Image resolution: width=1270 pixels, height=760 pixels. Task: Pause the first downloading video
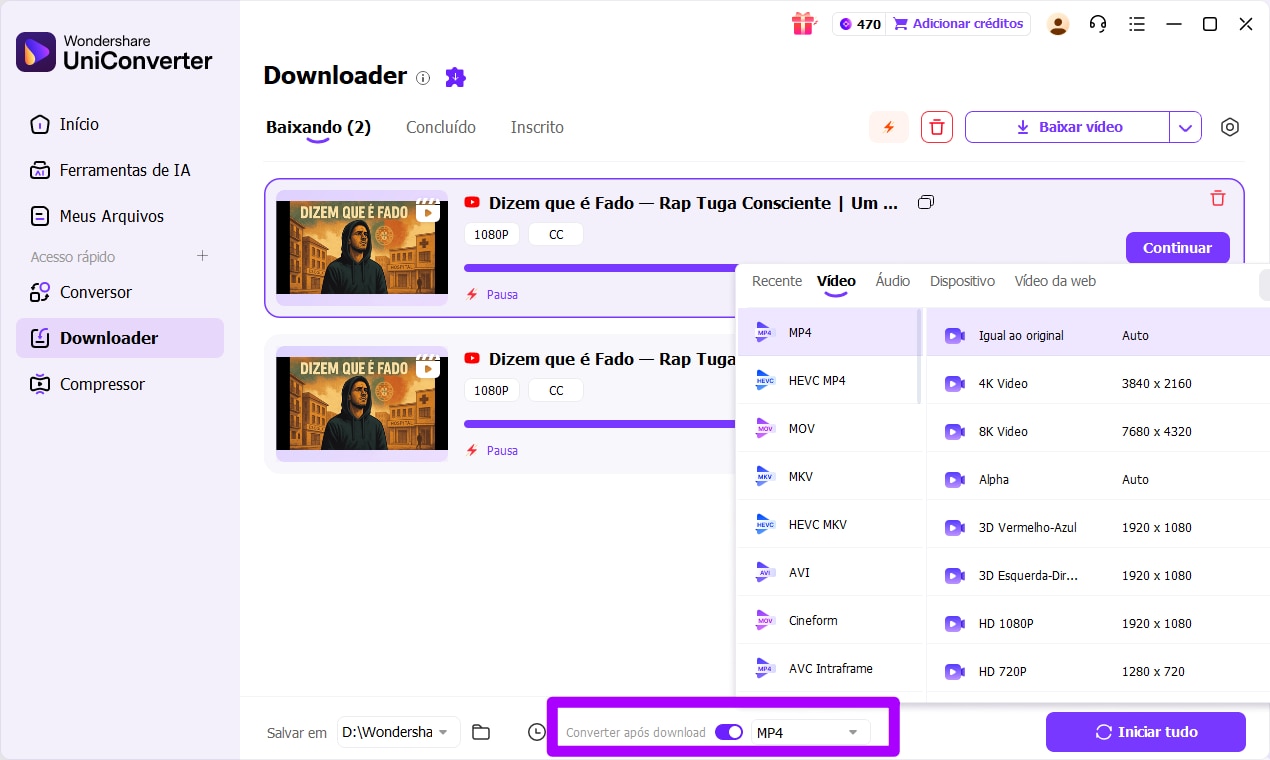click(501, 294)
